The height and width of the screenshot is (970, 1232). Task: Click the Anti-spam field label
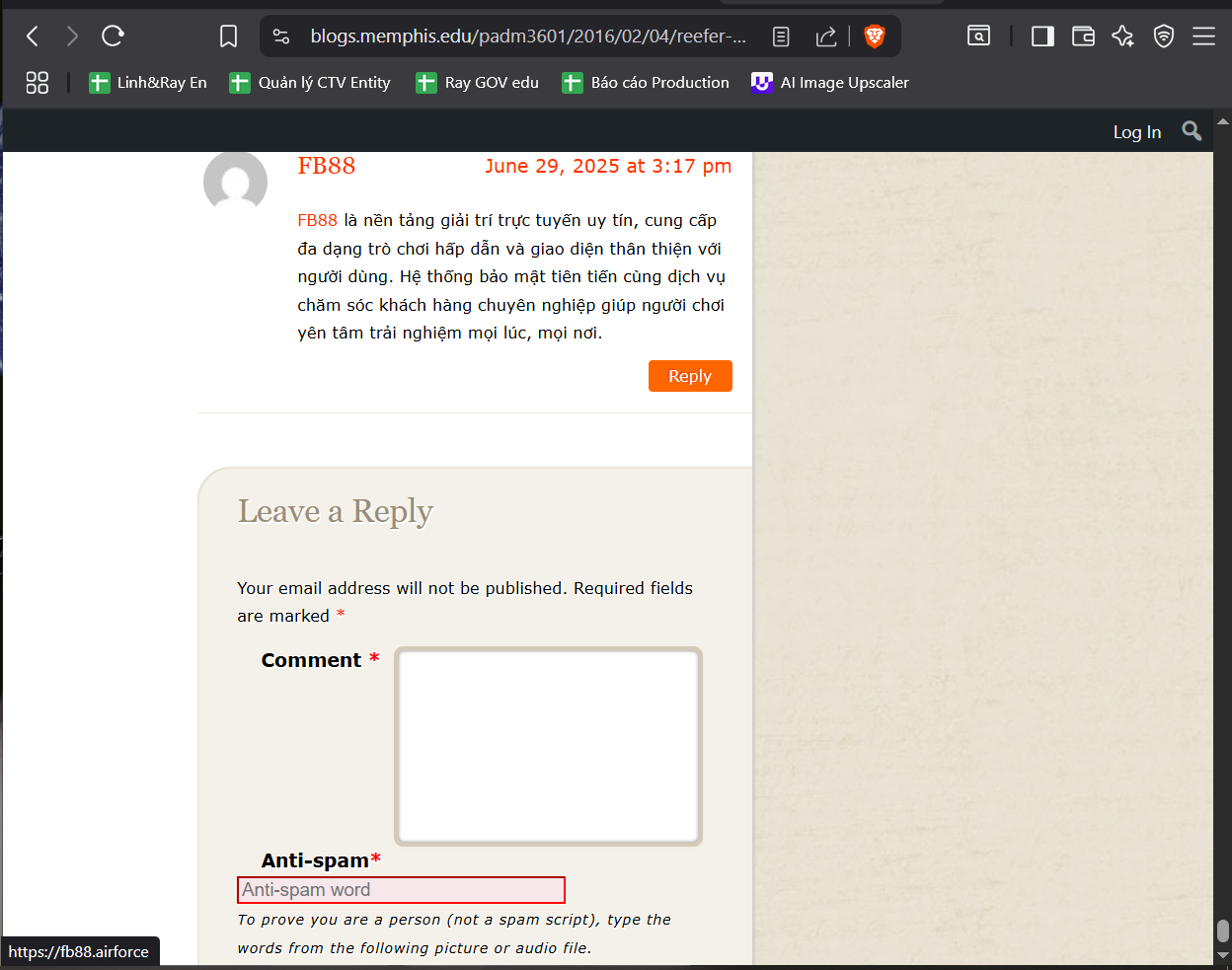[x=321, y=860]
